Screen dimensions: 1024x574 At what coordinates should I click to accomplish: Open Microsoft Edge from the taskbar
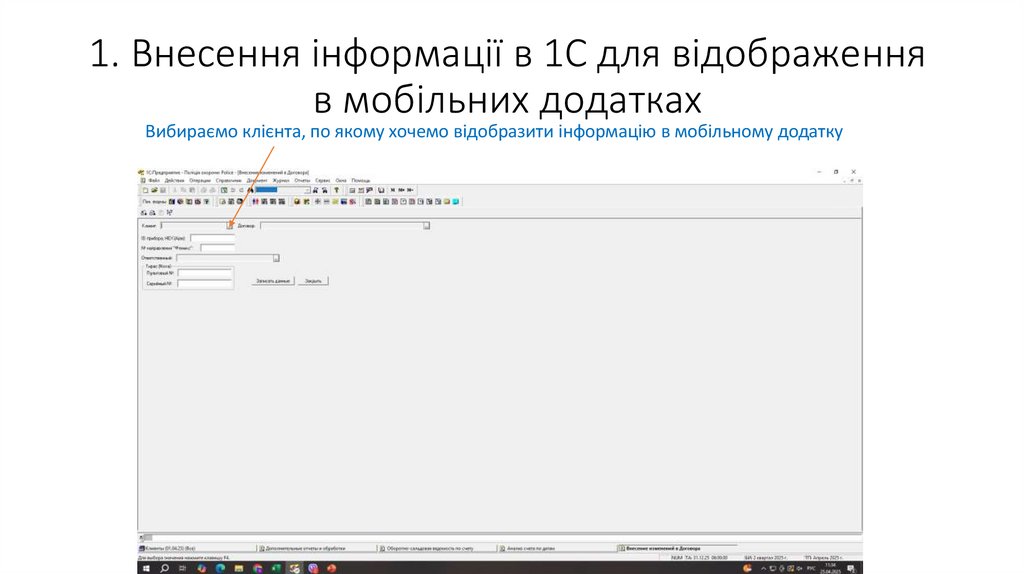tap(220, 569)
